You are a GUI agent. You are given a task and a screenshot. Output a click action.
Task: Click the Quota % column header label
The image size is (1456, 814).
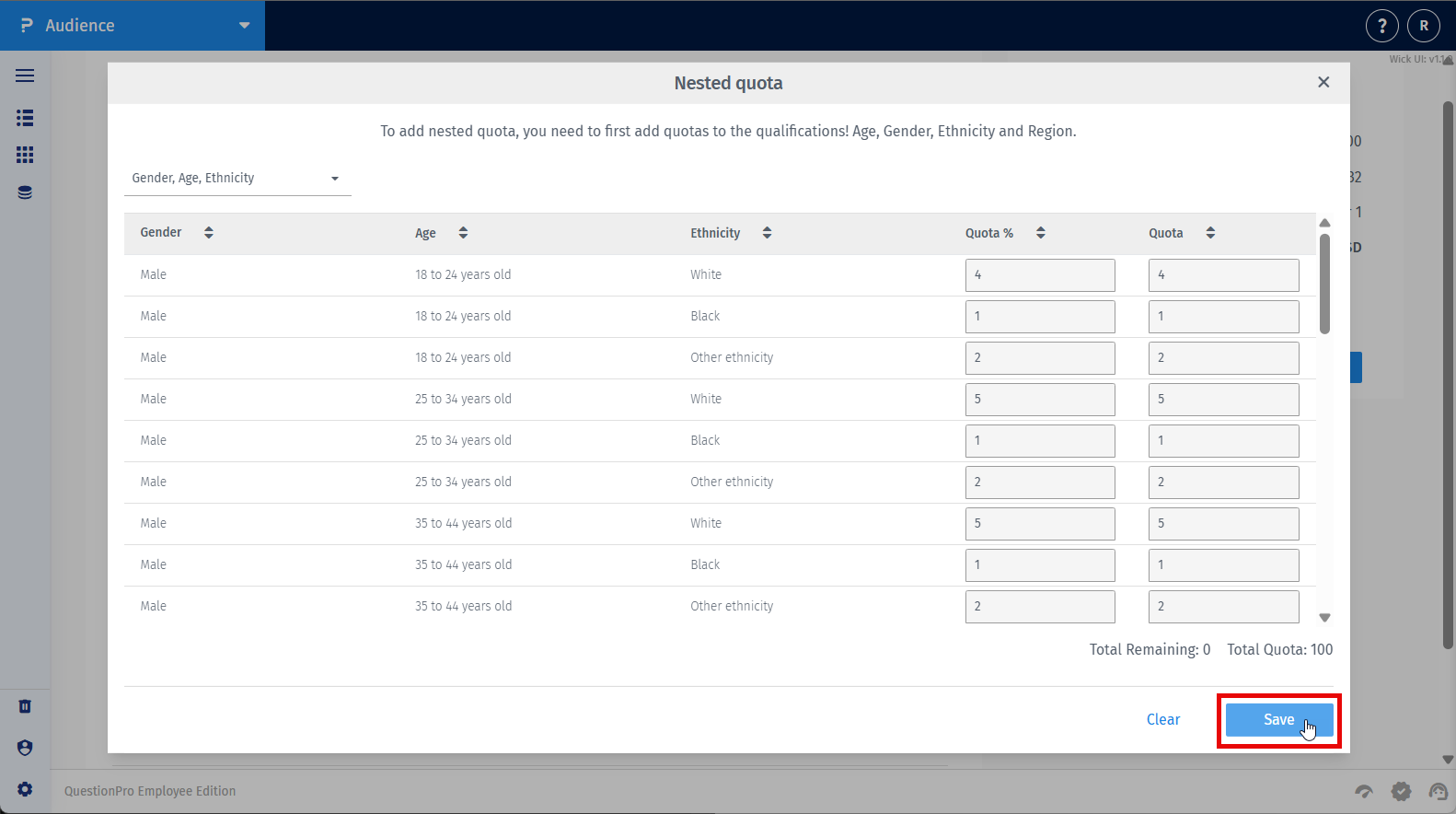[989, 233]
